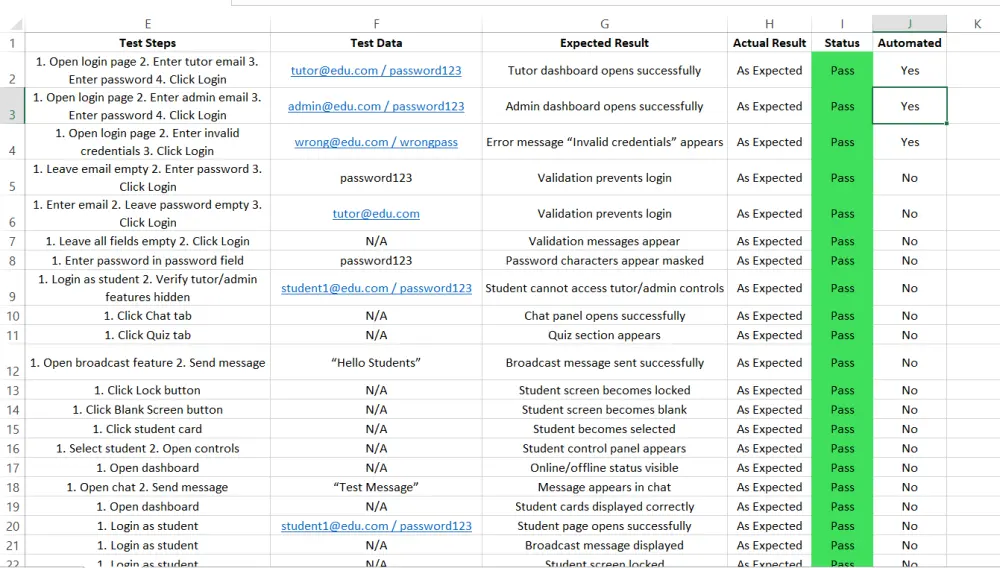
Task: Select column H header
Action: tap(769, 24)
